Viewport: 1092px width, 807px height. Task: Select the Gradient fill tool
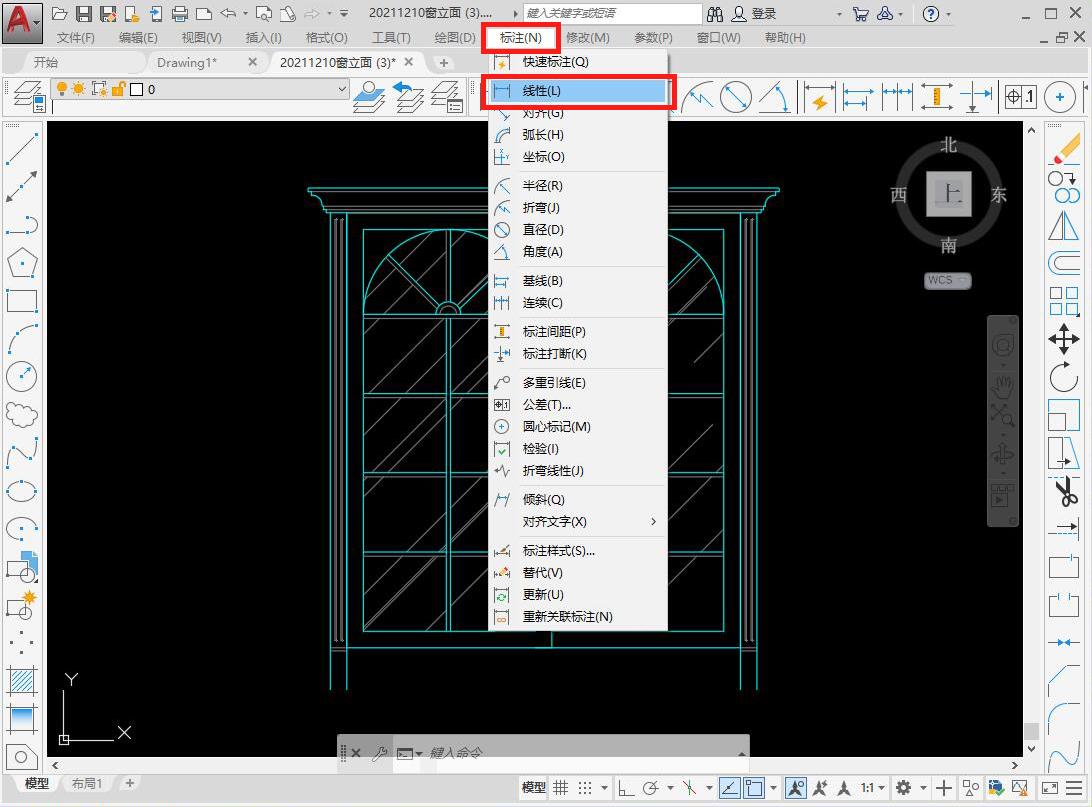click(22, 719)
